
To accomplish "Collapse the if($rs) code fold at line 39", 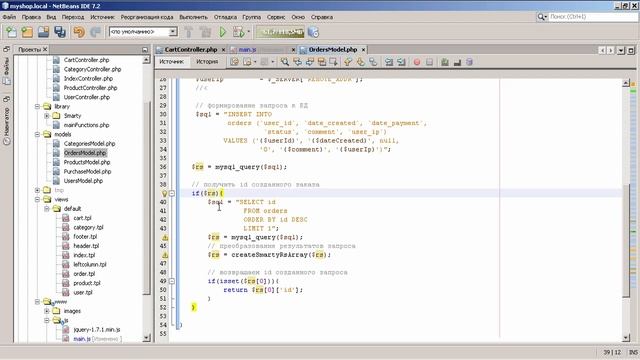I will (172, 193).
